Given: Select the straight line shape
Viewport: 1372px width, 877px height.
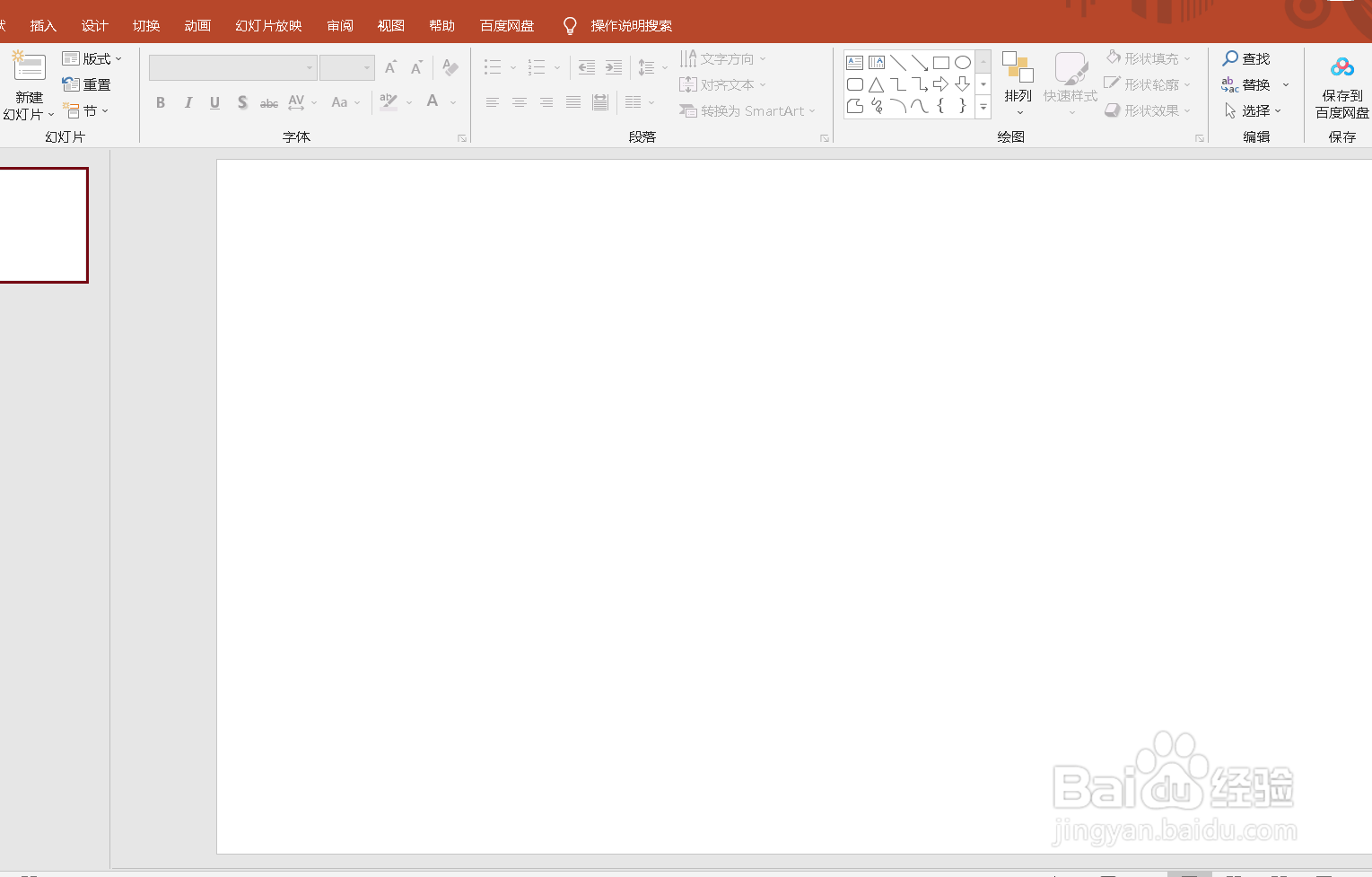Looking at the screenshot, I should pyautogui.click(x=898, y=63).
